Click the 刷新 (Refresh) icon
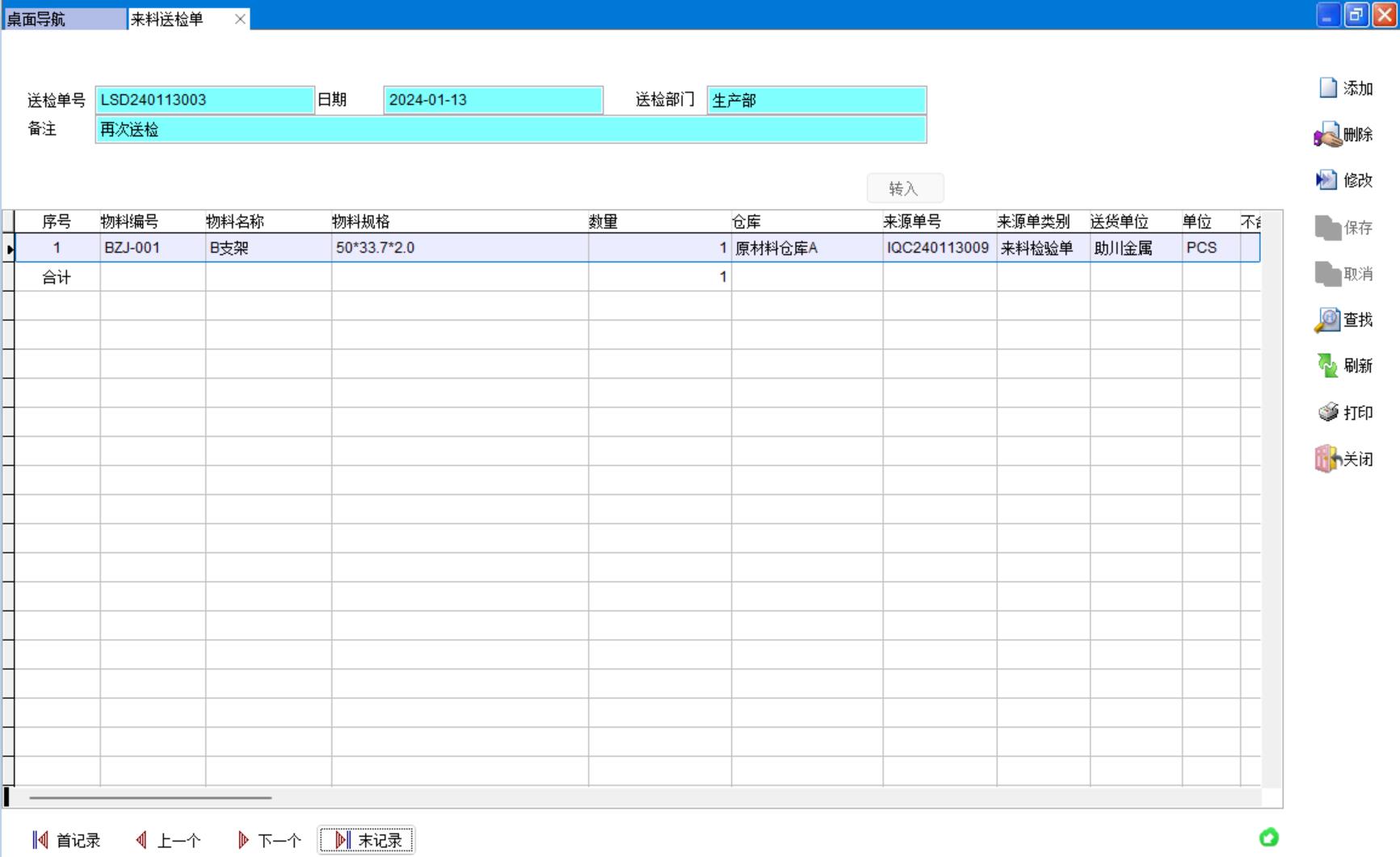Screen dimensions: 1400x857 [1327, 366]
